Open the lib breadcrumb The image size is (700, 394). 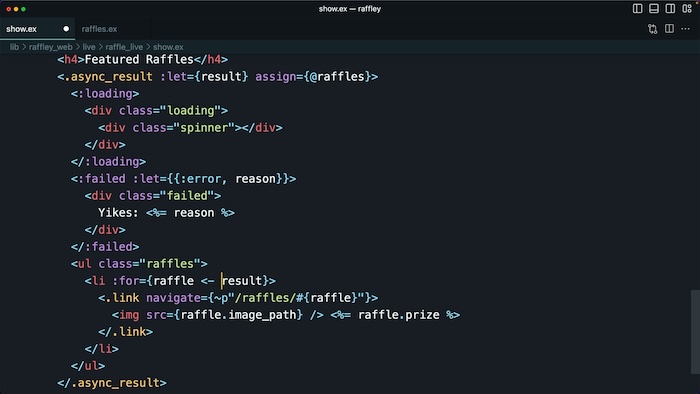[x=14, y=47]
